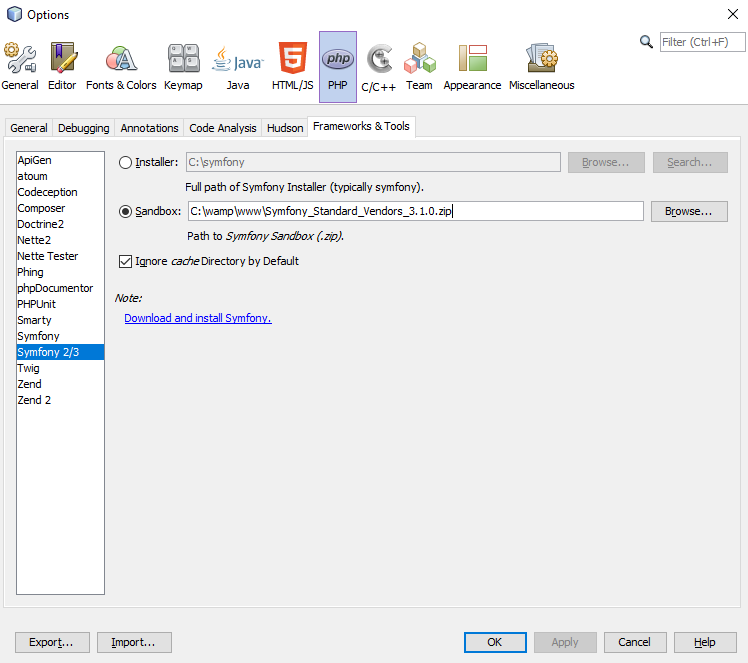The height and width of the screenshot is (663, 748).
Task: Click the Options dialog cube icon
Action: (x=14, y=14)
